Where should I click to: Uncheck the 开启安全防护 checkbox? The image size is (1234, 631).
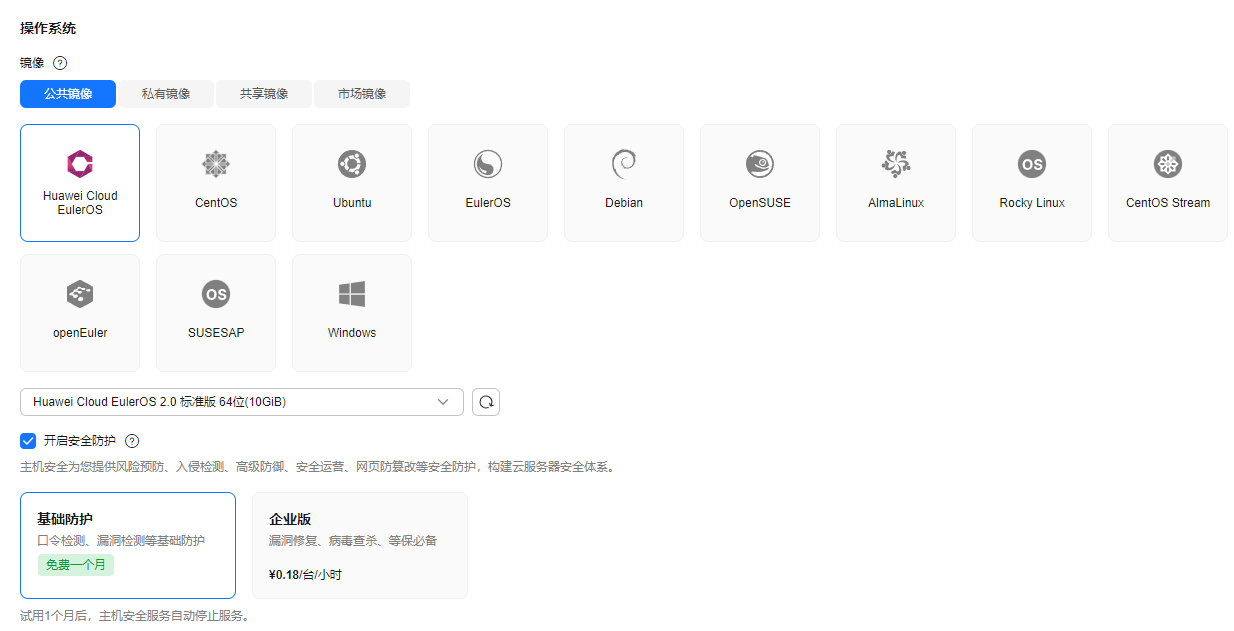pos(28,441)
